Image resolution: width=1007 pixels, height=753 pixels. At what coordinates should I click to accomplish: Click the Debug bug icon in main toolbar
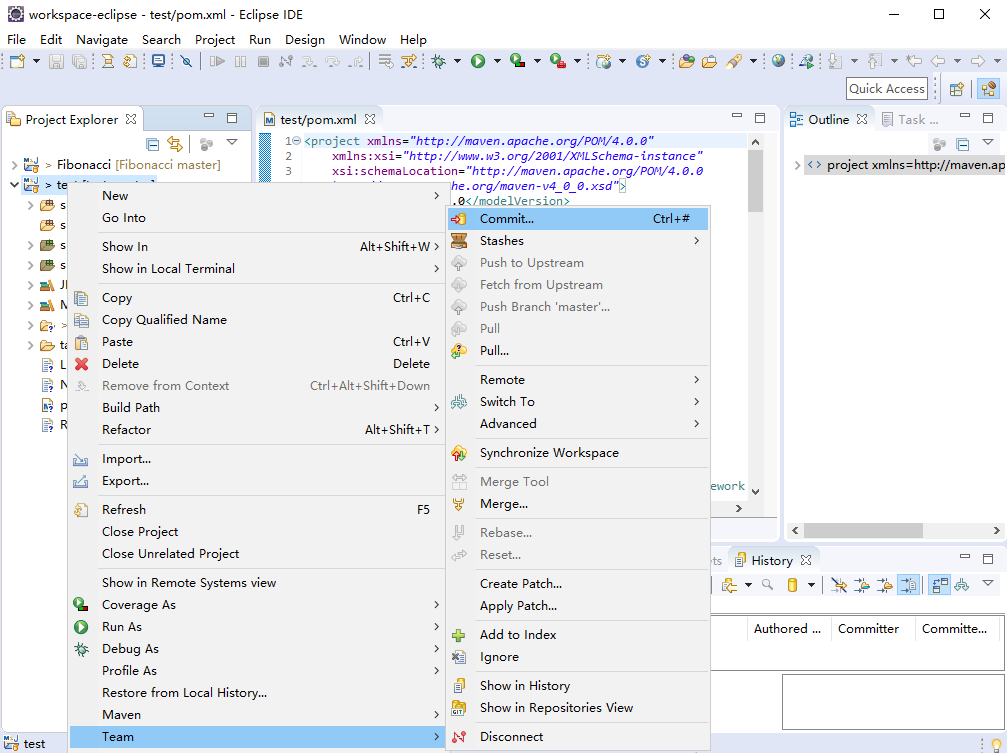click(439, 61)
